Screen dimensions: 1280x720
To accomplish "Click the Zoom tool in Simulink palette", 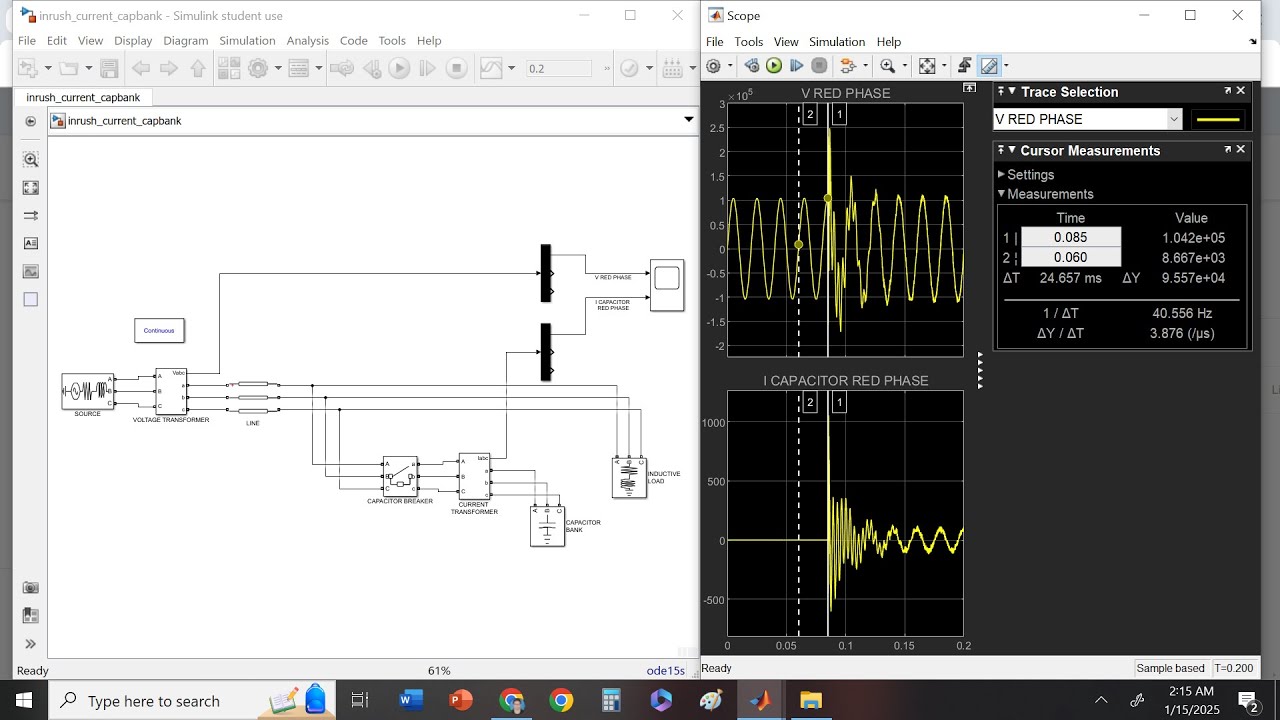I will pyautogui.click(x=30, y=159).
